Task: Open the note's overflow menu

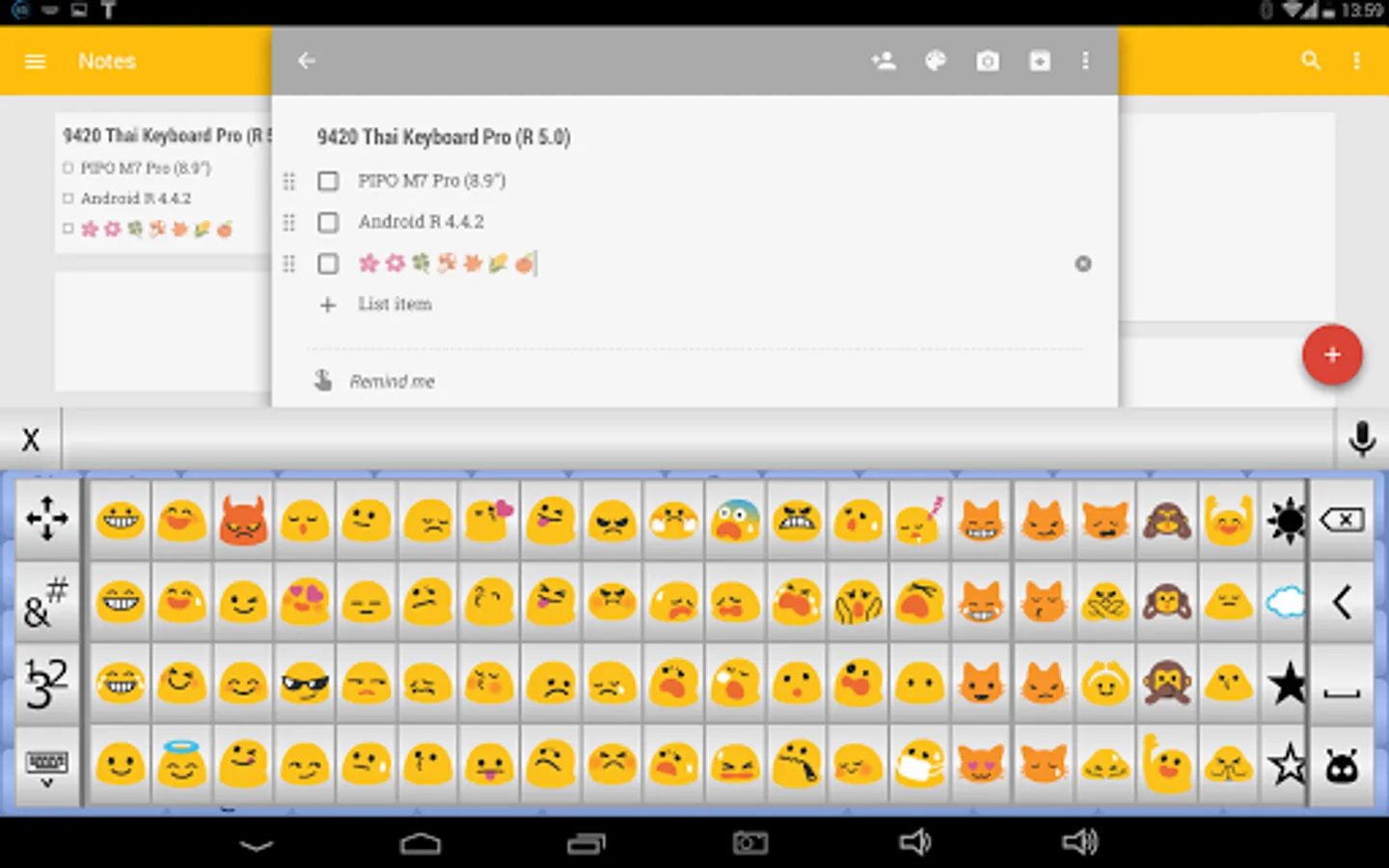Action: coord(1085,61)
